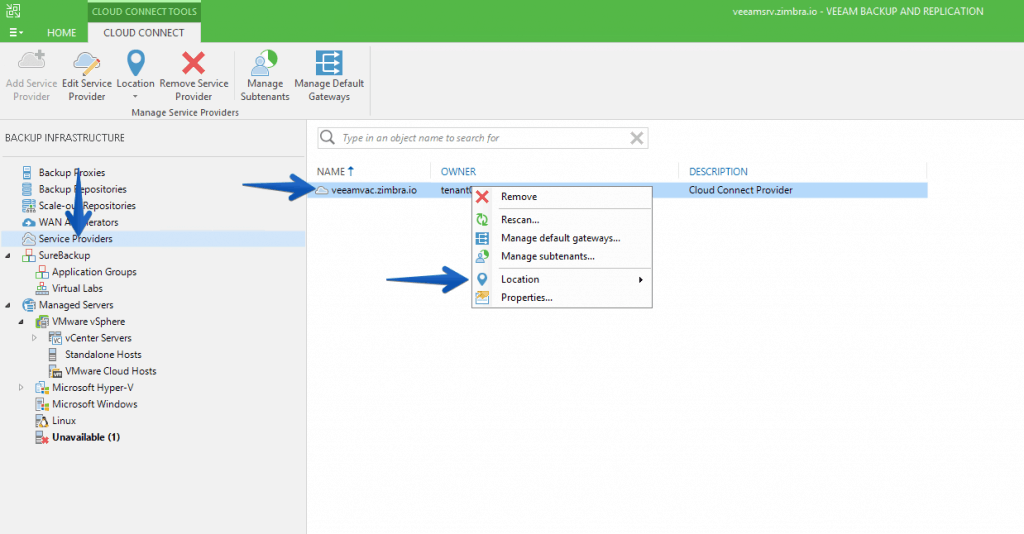The image size is (1024, 534).
Task: Open the main hamburger menu button
Action: click(x=16, y=33)
